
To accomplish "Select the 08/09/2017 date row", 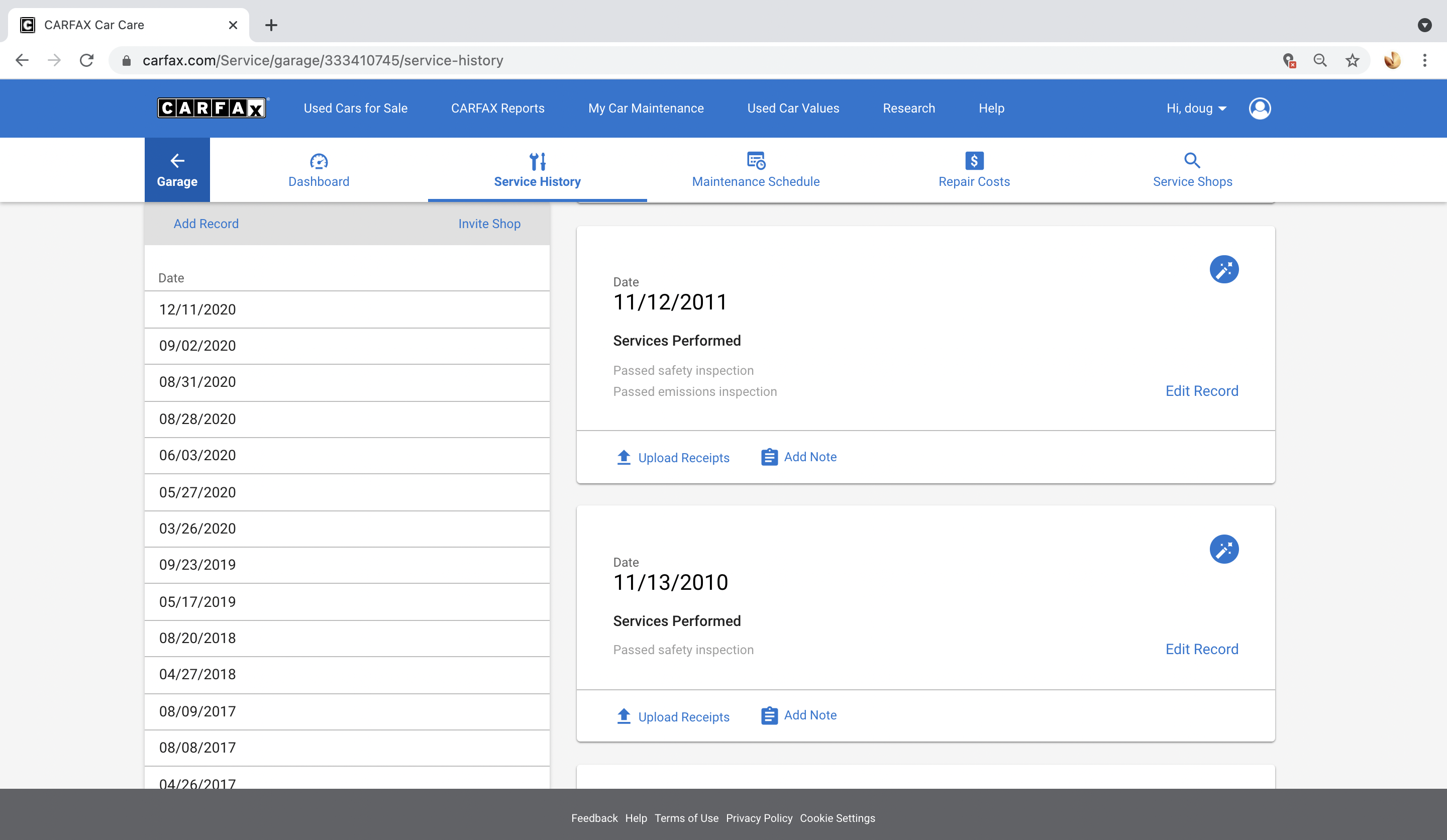I will coord(347,711).
